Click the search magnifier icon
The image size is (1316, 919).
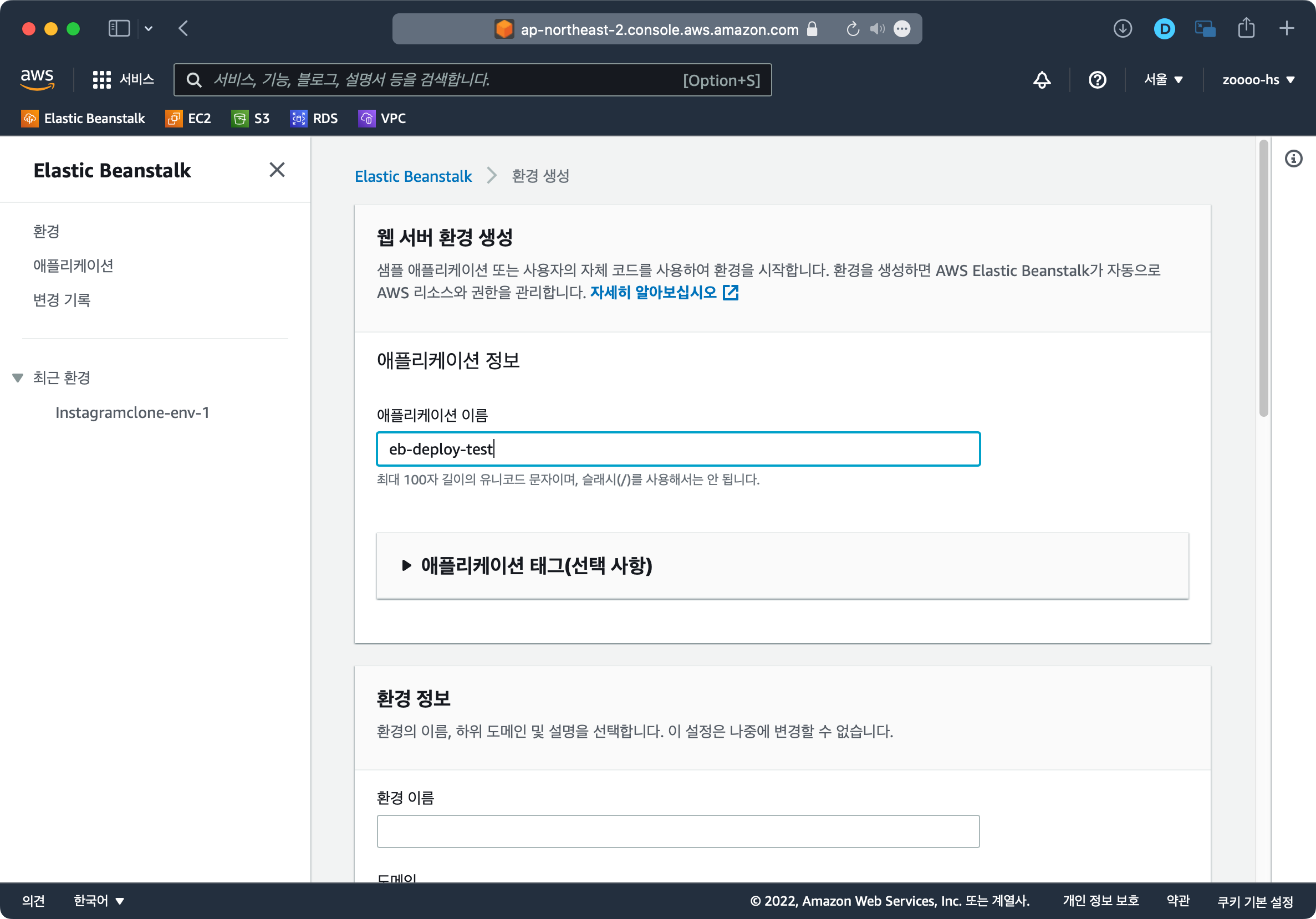pyautogui.click(x=195, y=80)
